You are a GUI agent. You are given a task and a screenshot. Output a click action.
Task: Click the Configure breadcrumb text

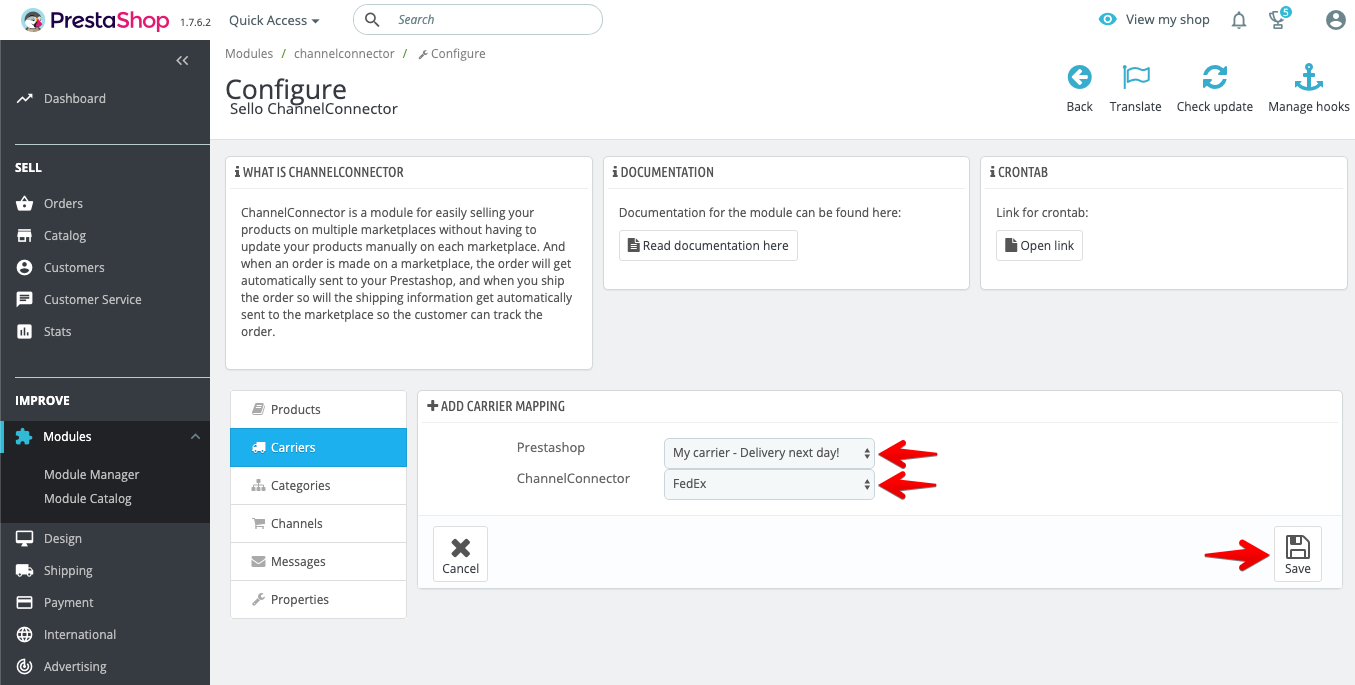pyautogui.click(x=458, y=54)
